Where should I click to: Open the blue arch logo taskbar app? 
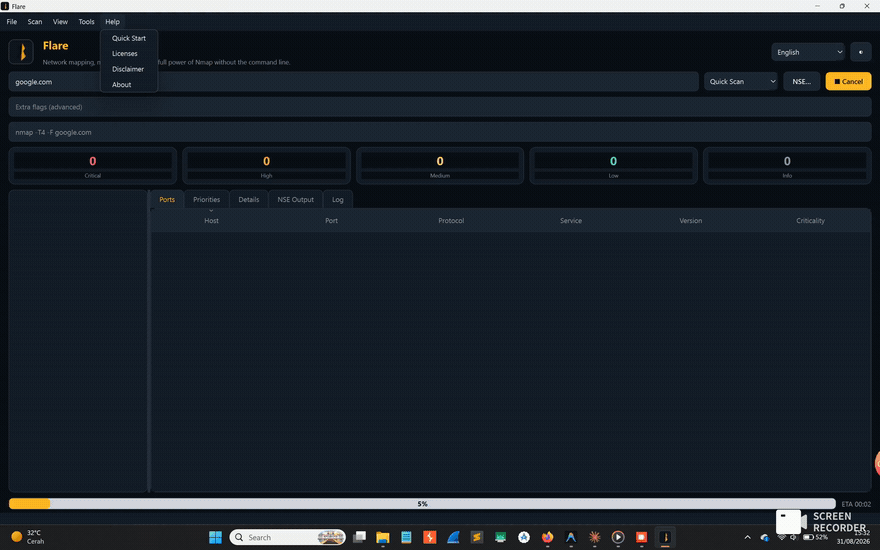571,537
